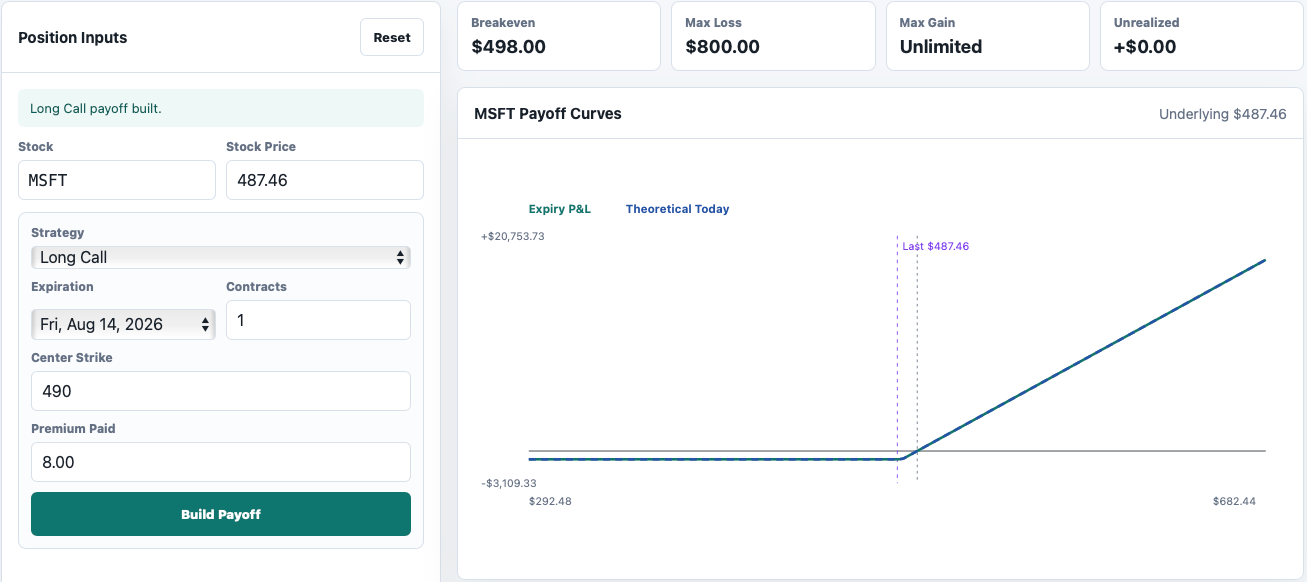Toggle the Expiry P&L legend item
The height and width of the screenshot is (582, 1307).
point(560,209)
